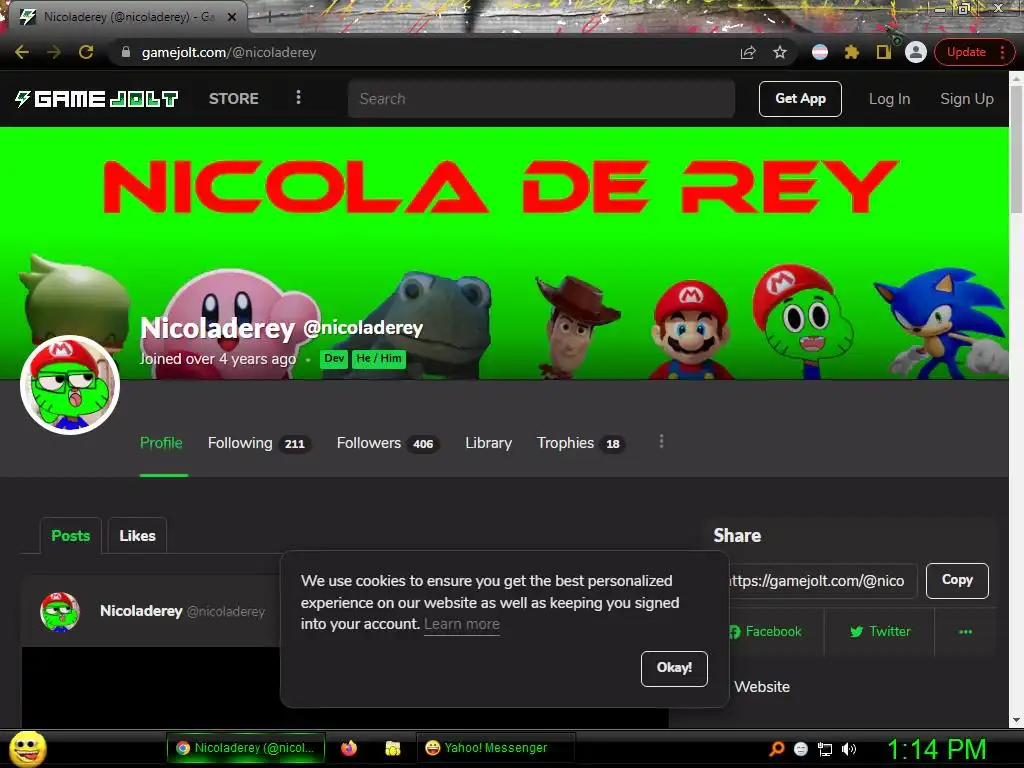Click the 1:14 PM taskbar clock
Screen dimensions: 1024x768
coord(936,749)
